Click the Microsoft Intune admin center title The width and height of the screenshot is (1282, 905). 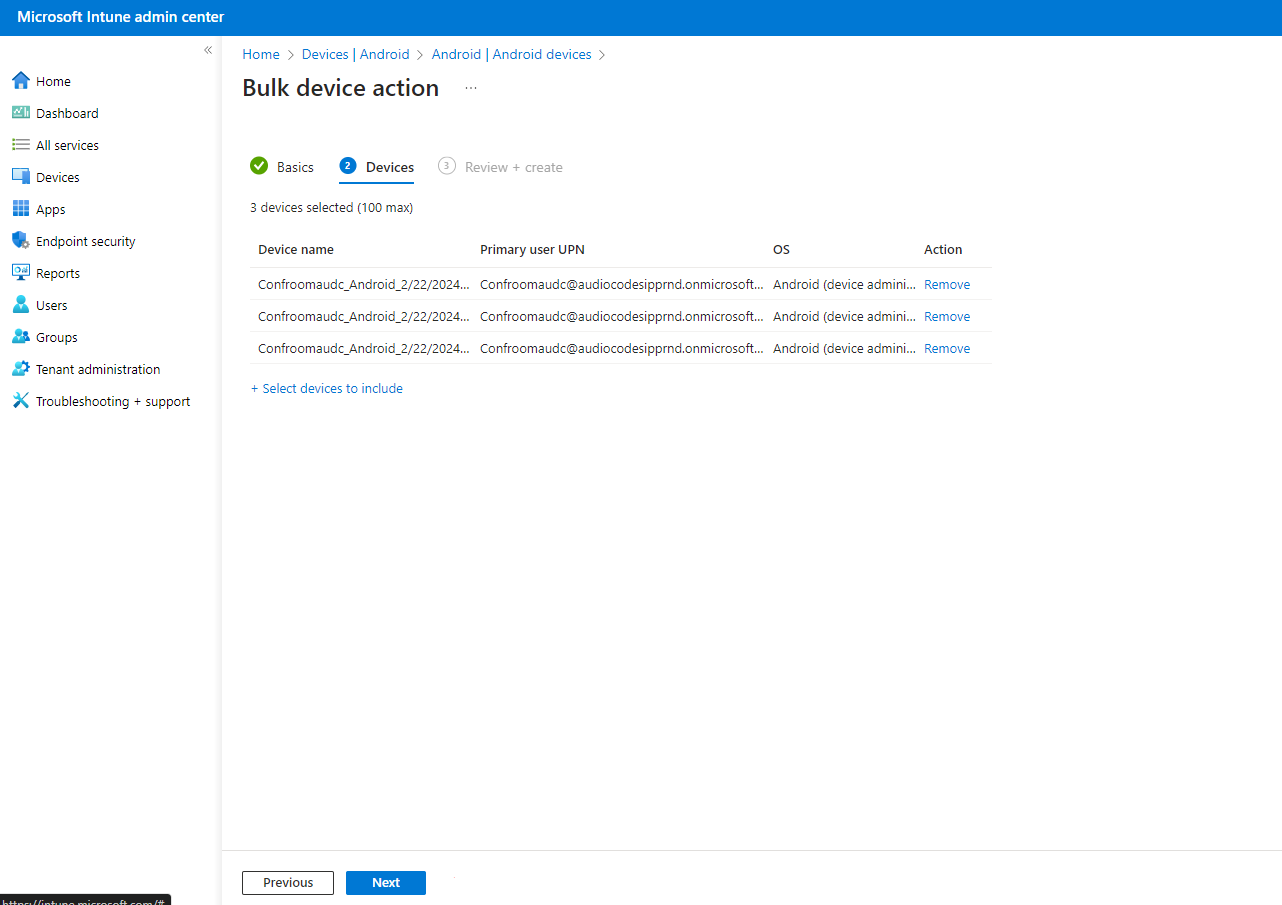tap(120, 17)
